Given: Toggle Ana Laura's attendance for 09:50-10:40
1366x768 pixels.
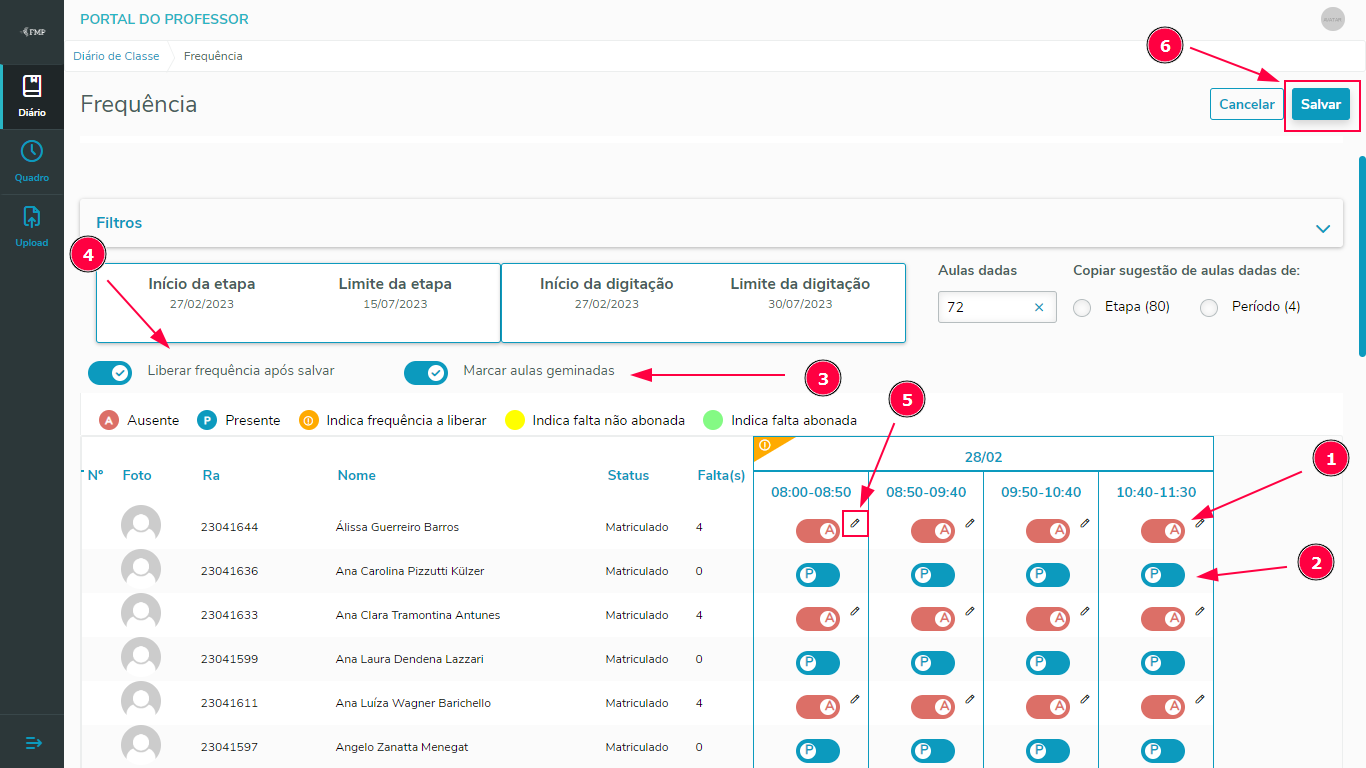Looking at the screenshot, I should 1048,663.
